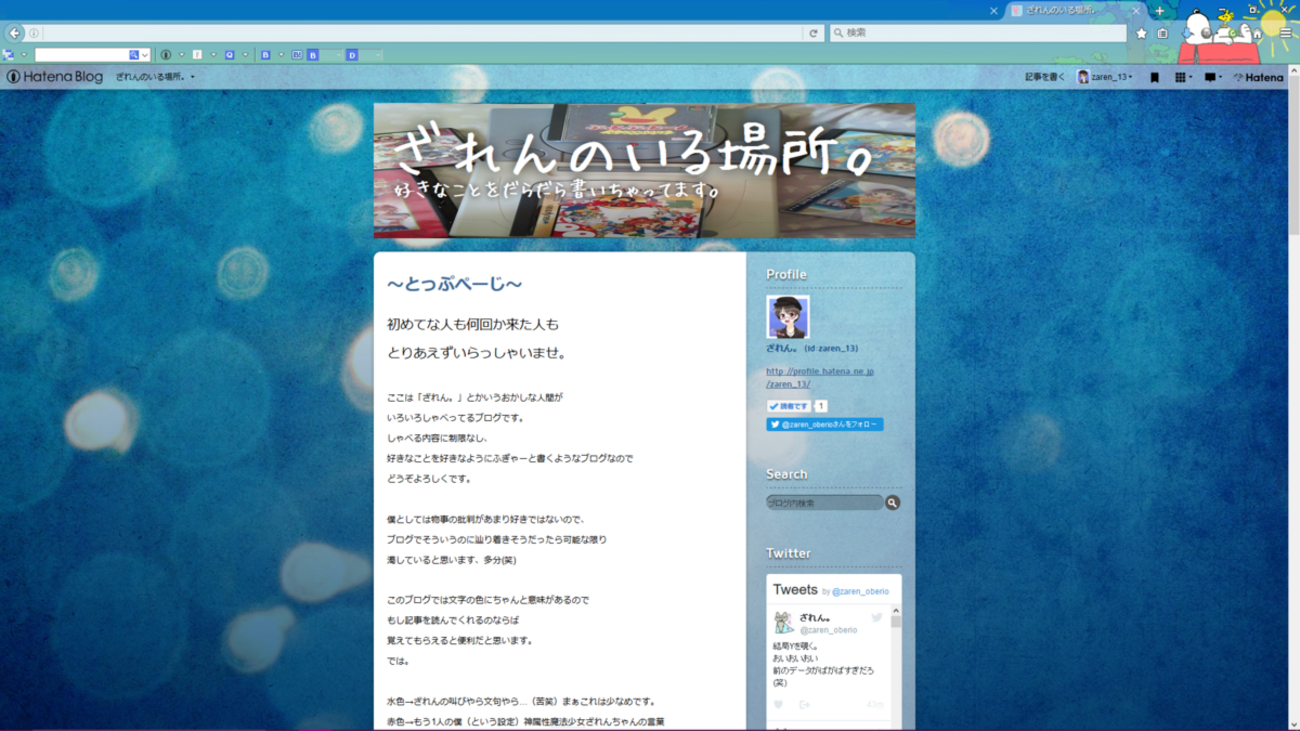The width and height of the screenshot is (1300, 731).
Task: Click the profile avatar image
Action: point(788,317)
